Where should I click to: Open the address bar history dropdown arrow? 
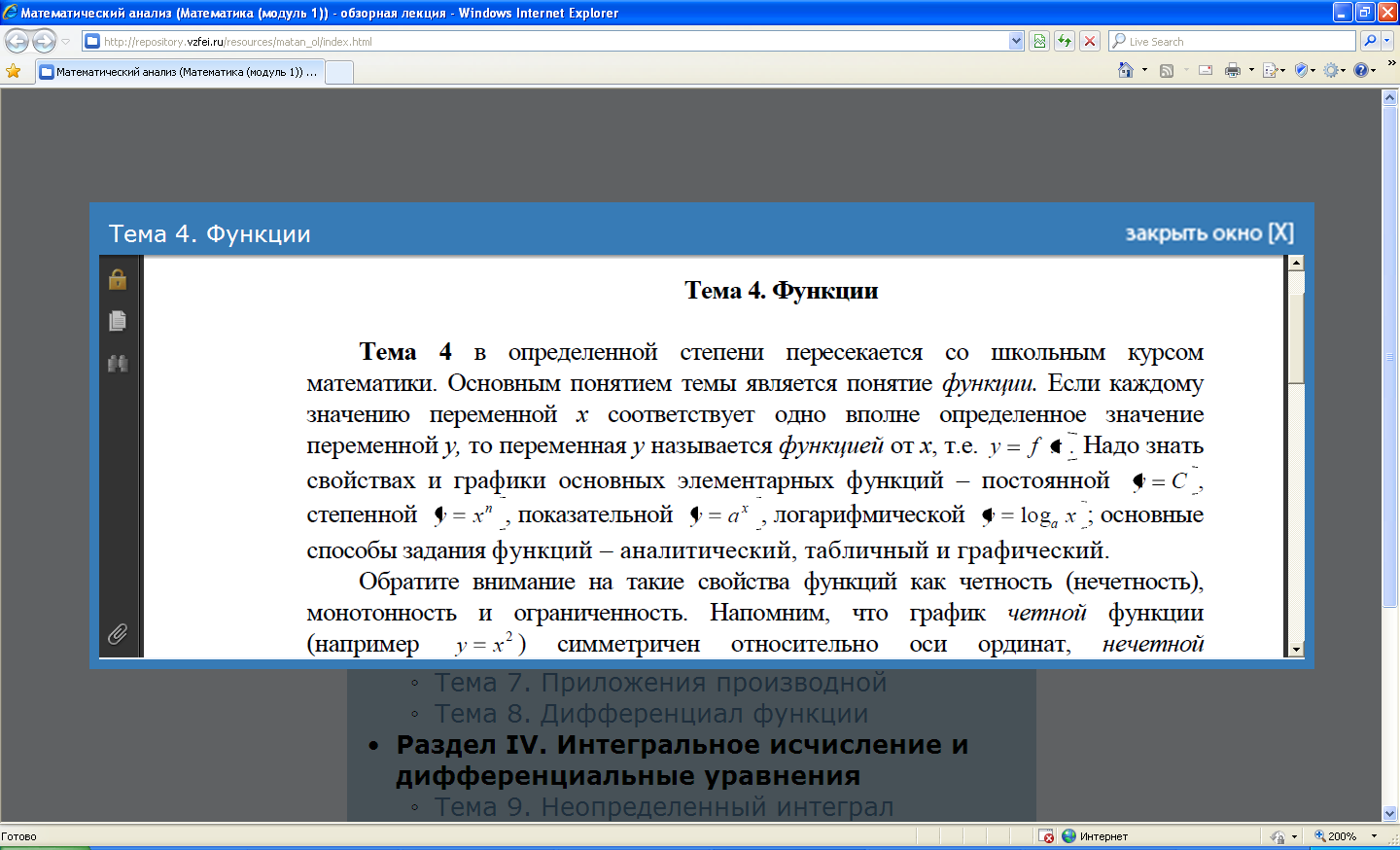click(x=1016, y=41)
